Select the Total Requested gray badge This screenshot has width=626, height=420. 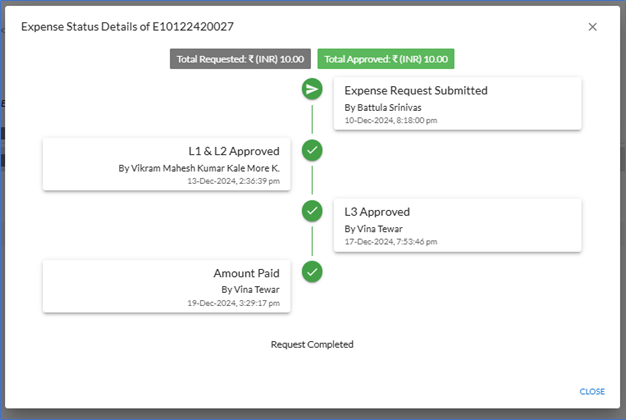click(x=240, y=59)
